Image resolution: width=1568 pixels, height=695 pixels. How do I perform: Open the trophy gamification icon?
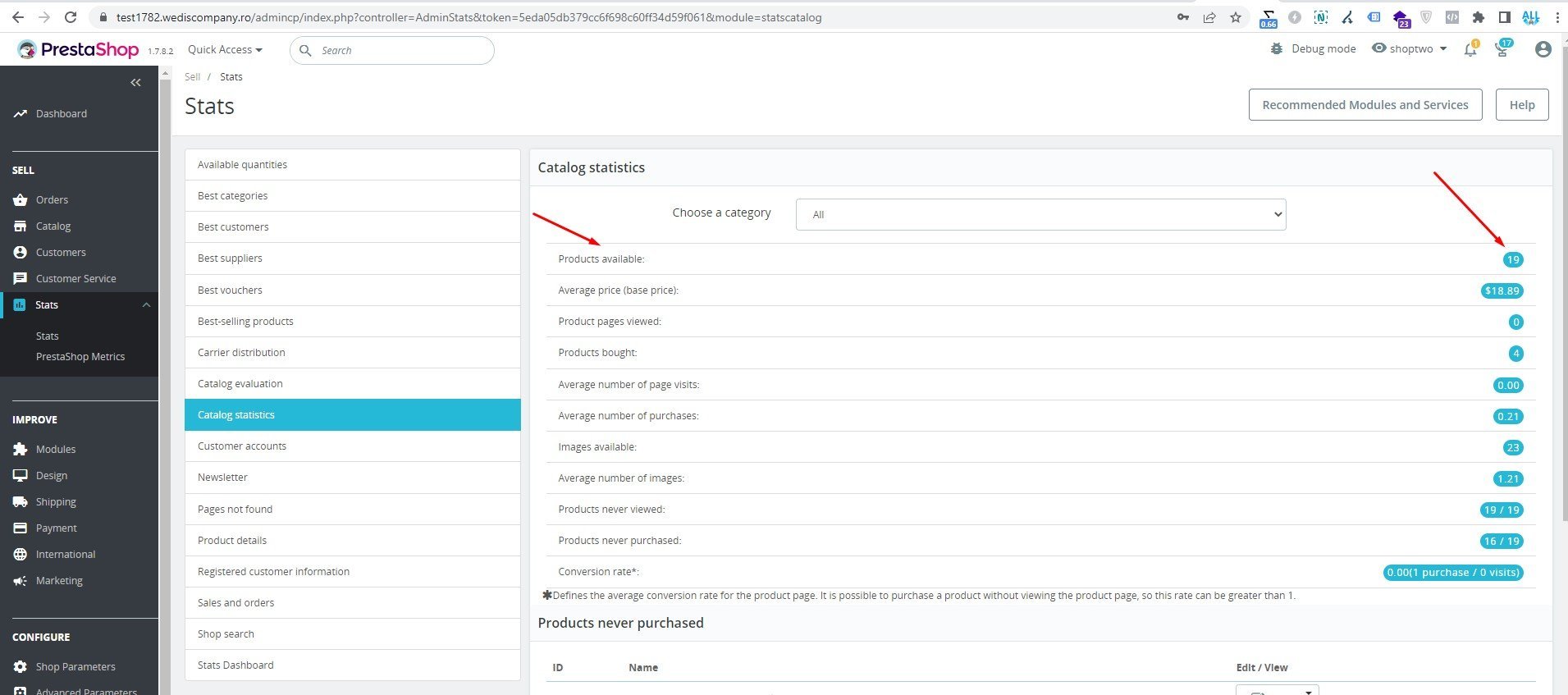pos(1502,50)
